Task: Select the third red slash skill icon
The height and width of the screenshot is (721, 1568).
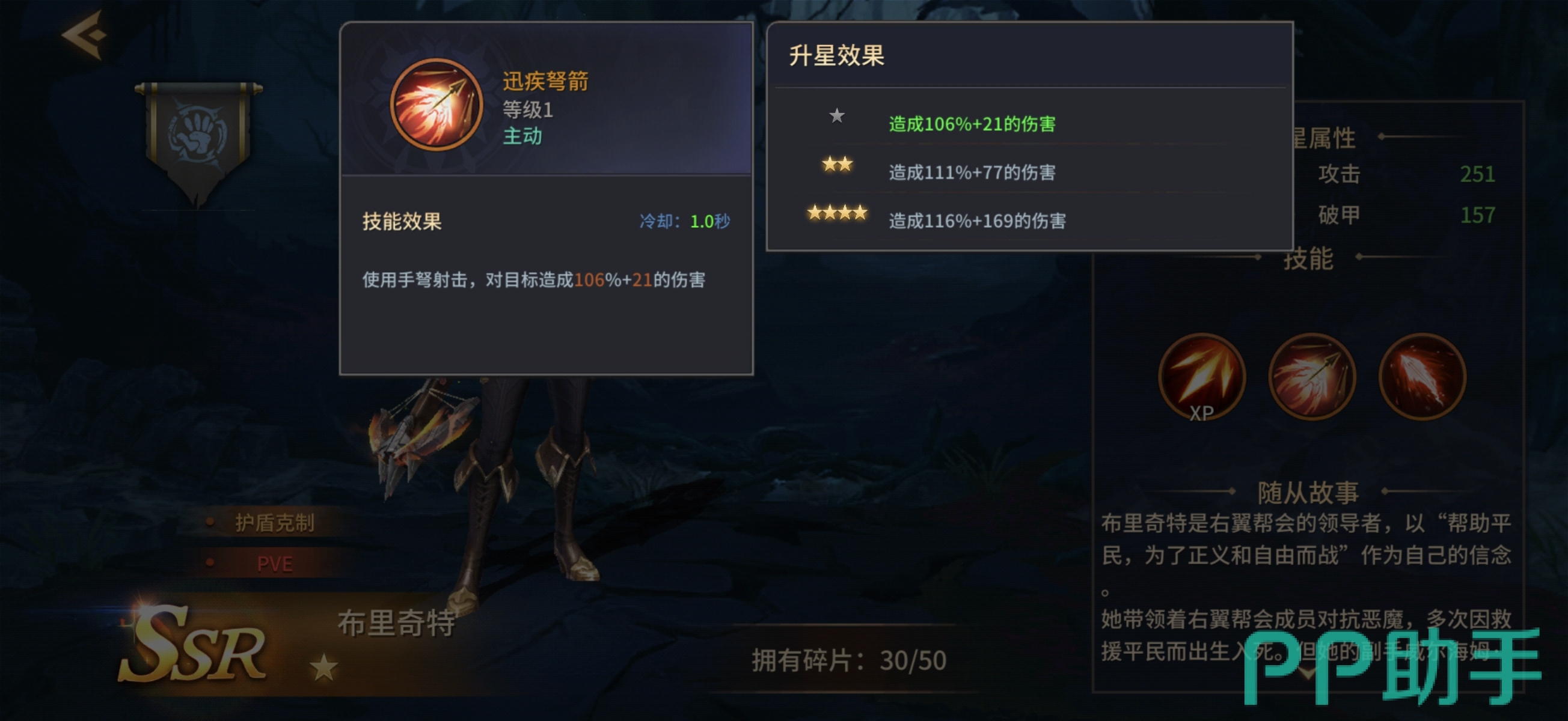Action: (x=1422, y=377)
